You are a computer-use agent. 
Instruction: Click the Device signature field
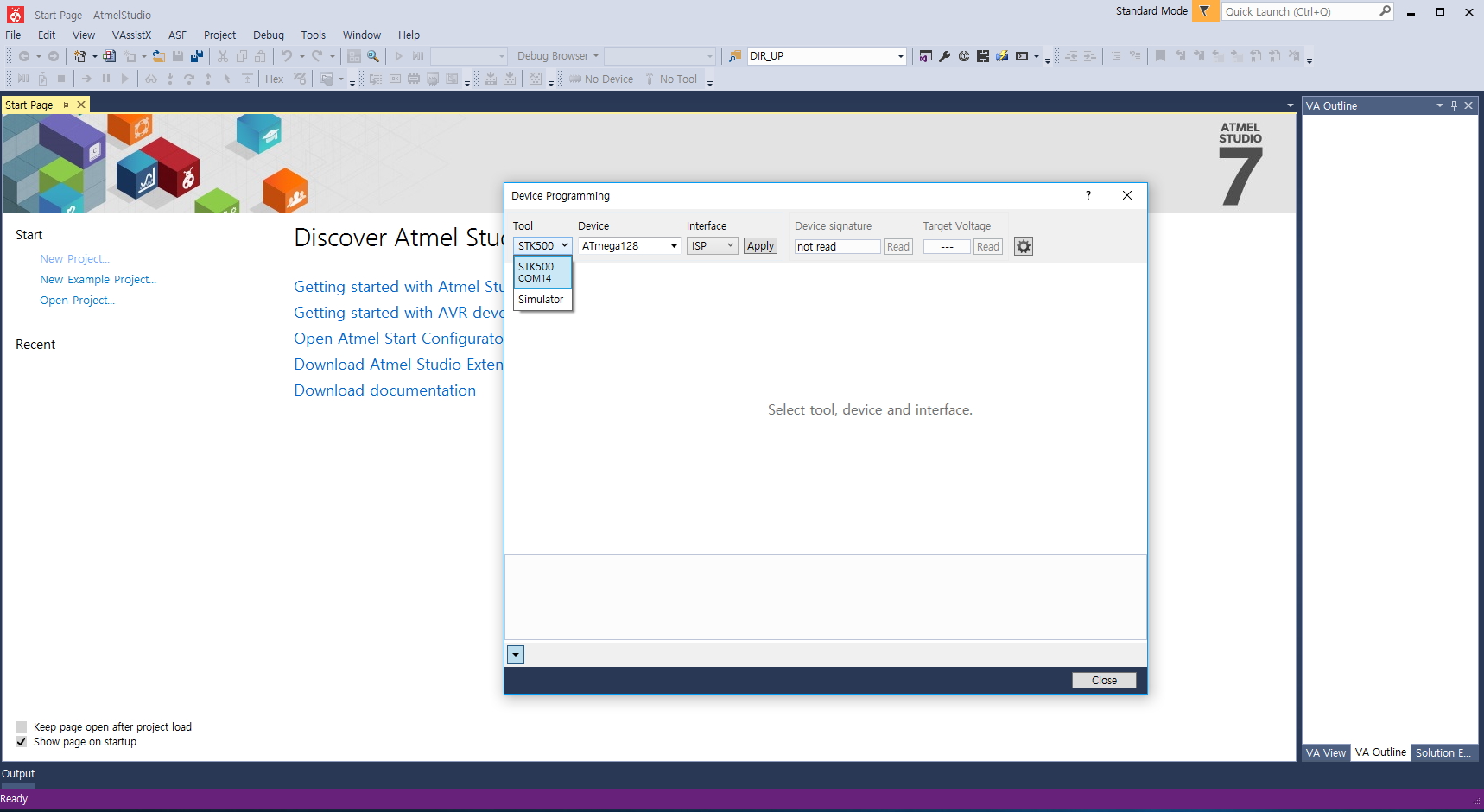pyautogui.click(x=837, y=247)
